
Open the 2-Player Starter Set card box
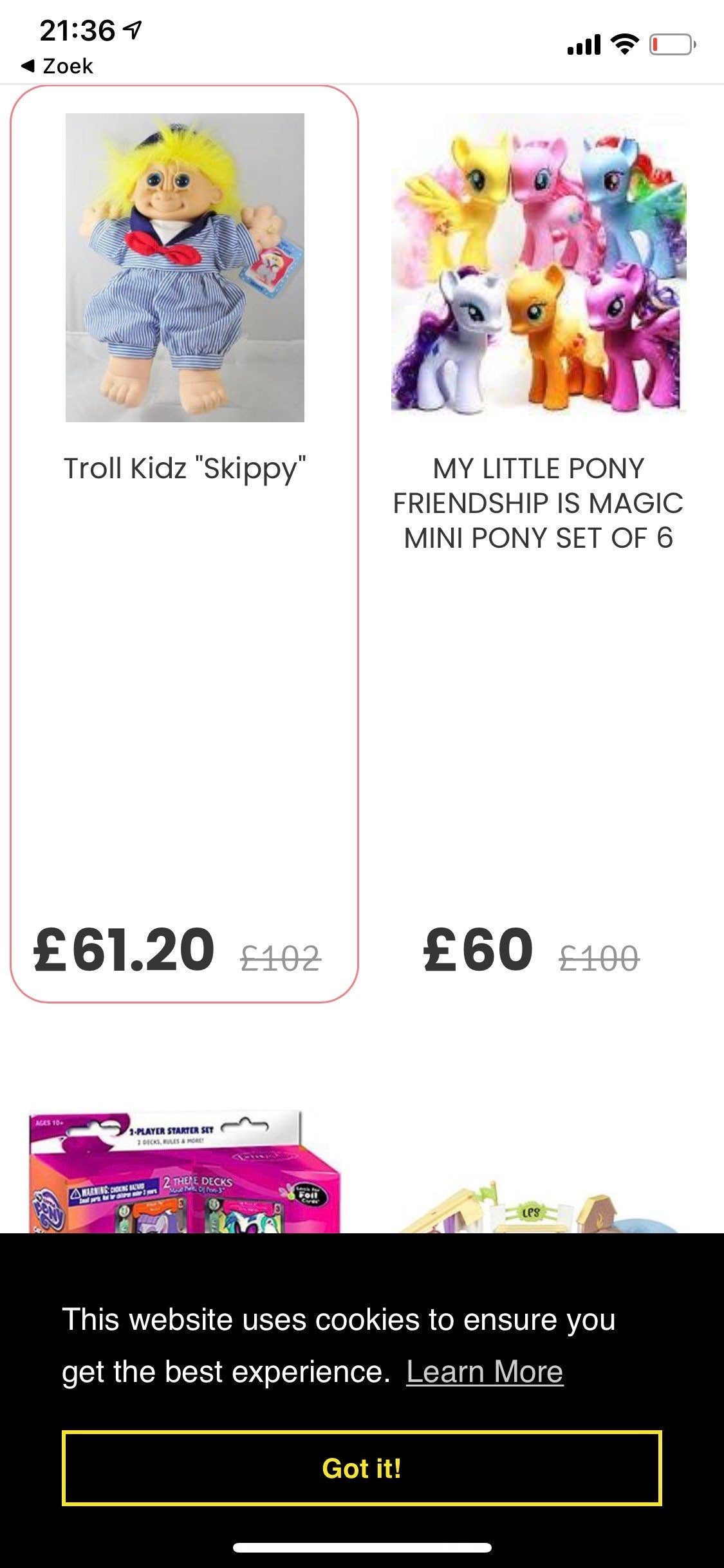pos(185,1173)
